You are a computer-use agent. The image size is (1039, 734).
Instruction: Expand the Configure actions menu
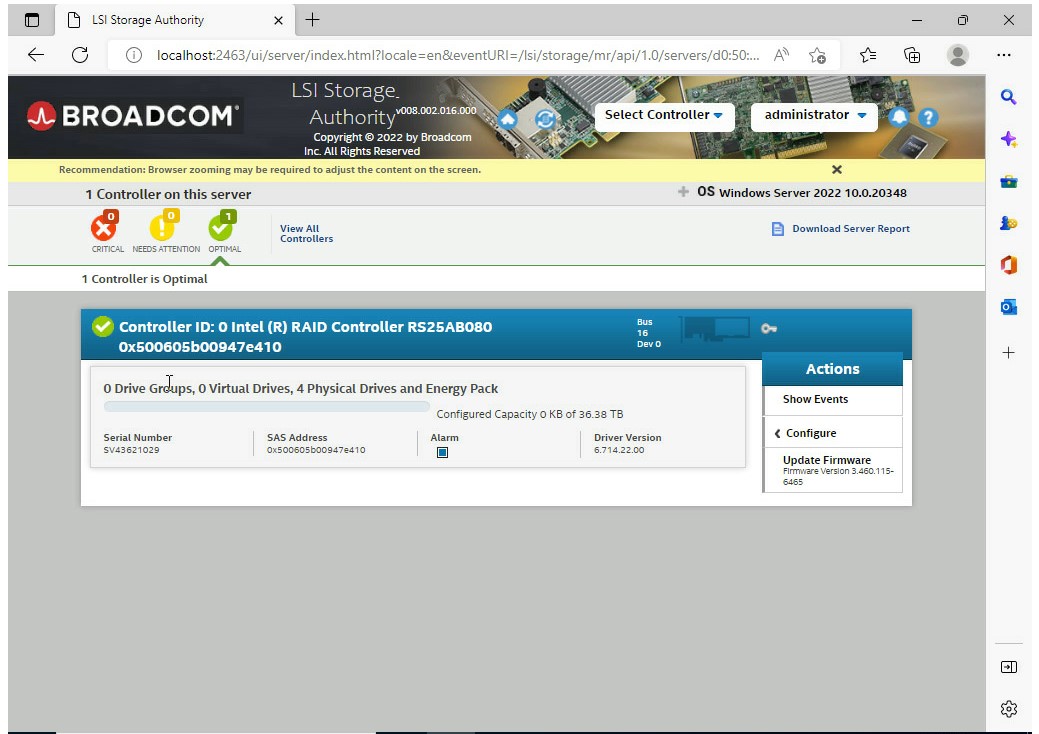(x=810, y=433)
